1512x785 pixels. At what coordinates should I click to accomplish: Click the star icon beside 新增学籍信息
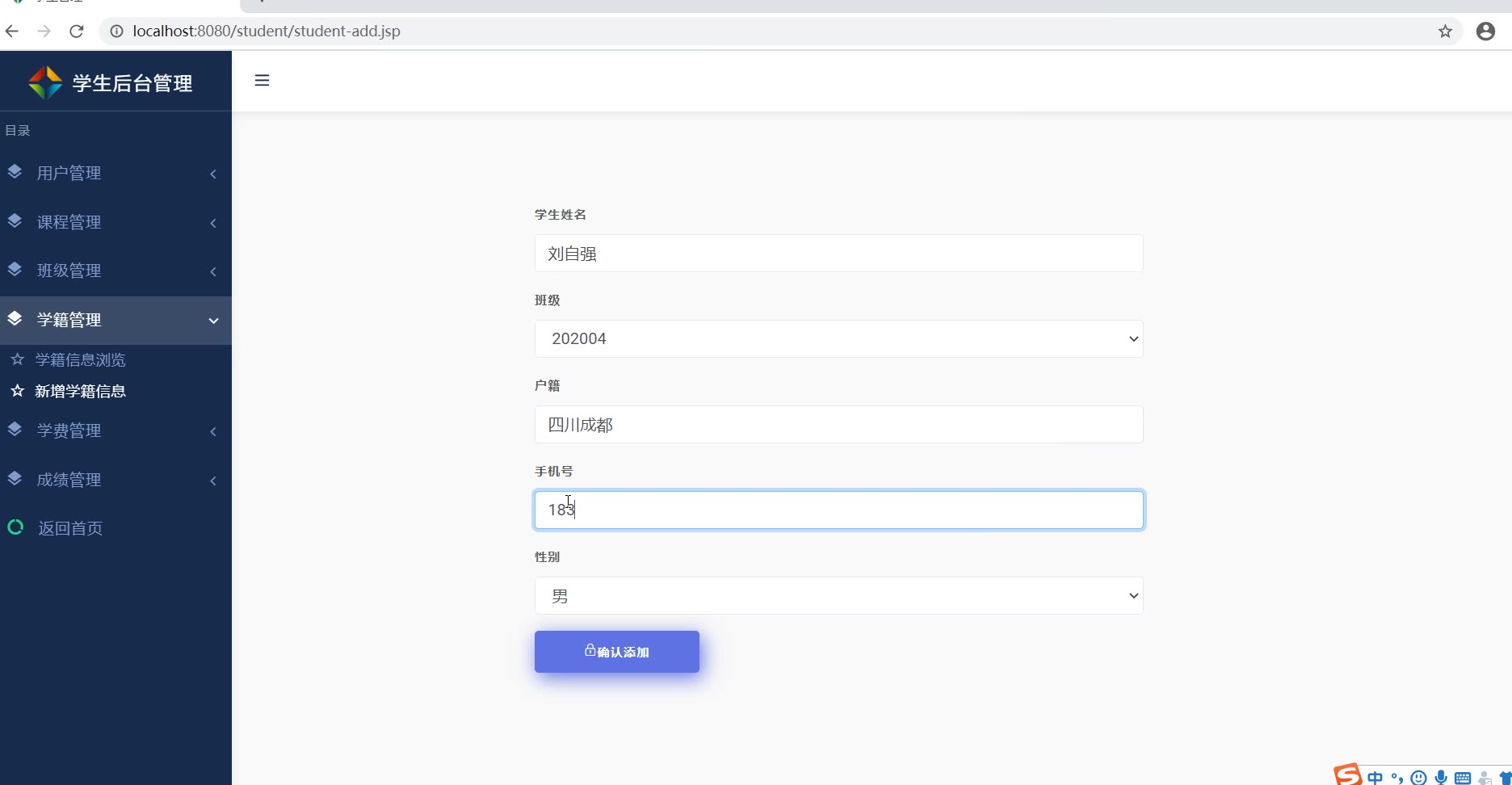pyautogui.click(x=17, y=391)
